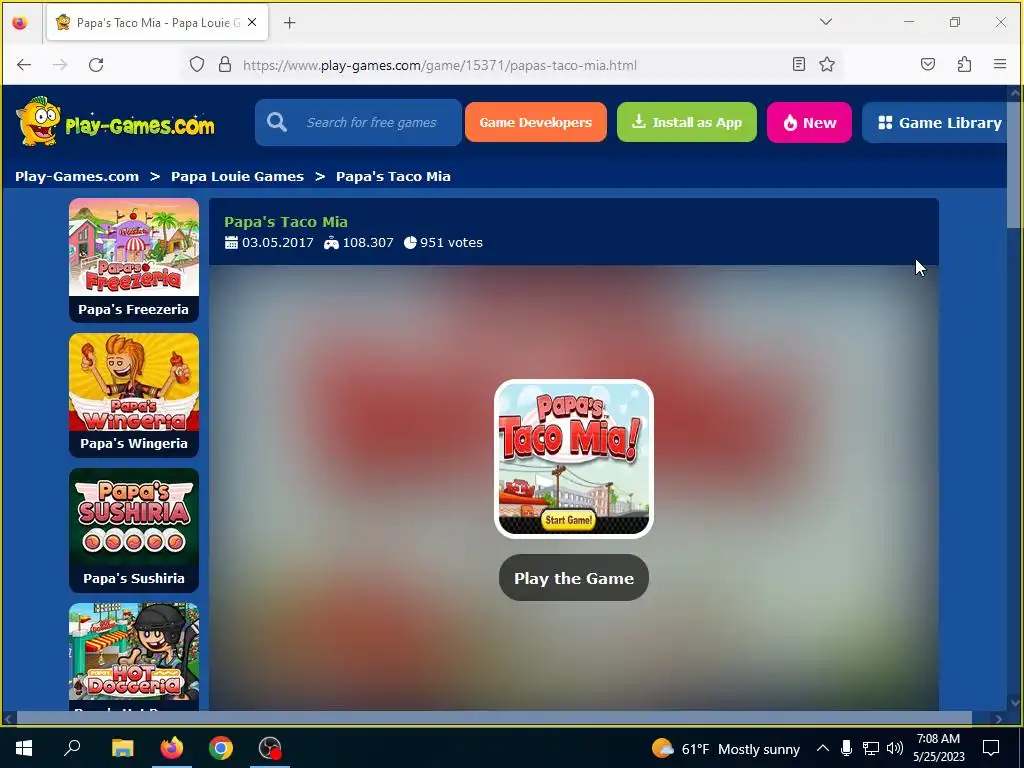Screen dimensions: 1024x768
Task: Click the Play the Game button
Action: pos(574,578)
